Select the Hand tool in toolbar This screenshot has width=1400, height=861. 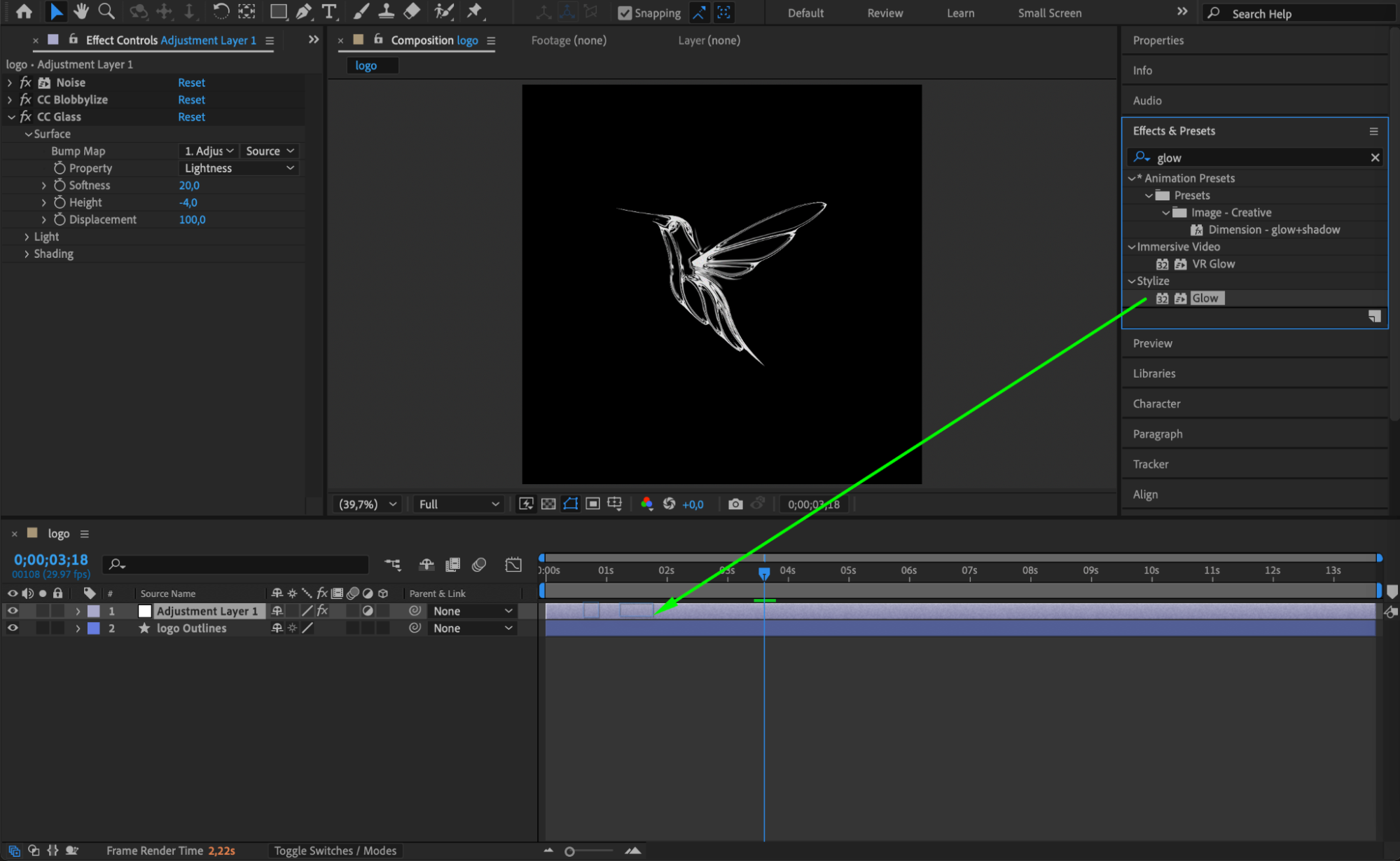pos(81,11)
